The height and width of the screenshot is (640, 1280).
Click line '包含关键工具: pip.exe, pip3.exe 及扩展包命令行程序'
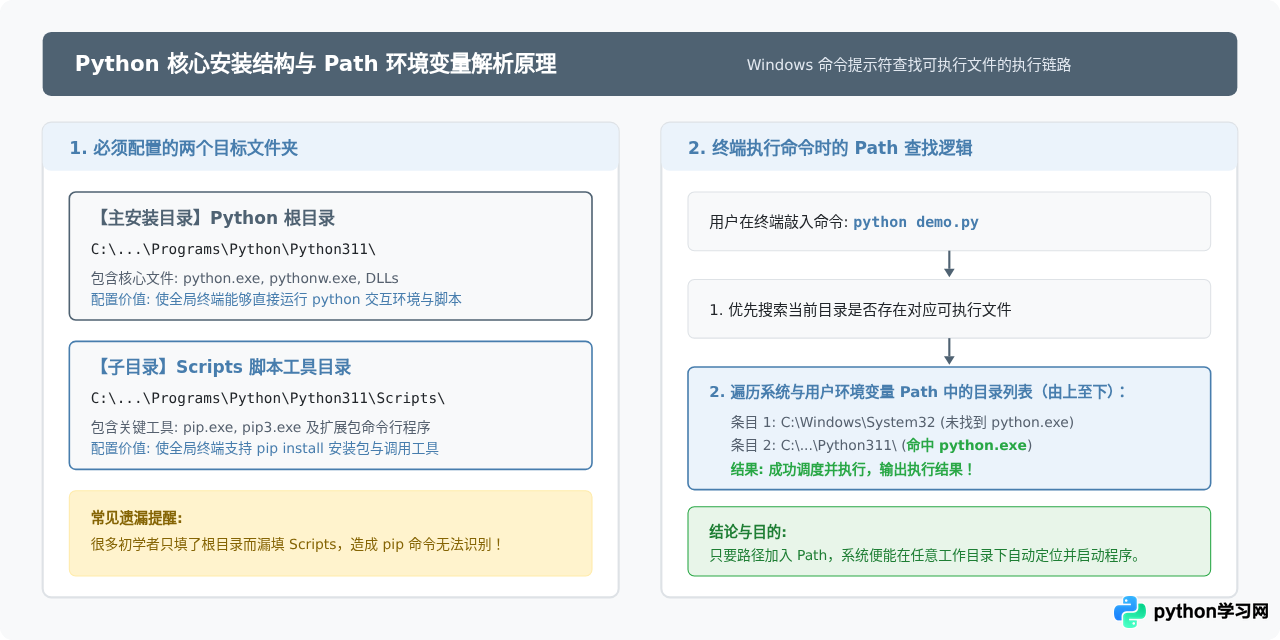tap(260, 427)
